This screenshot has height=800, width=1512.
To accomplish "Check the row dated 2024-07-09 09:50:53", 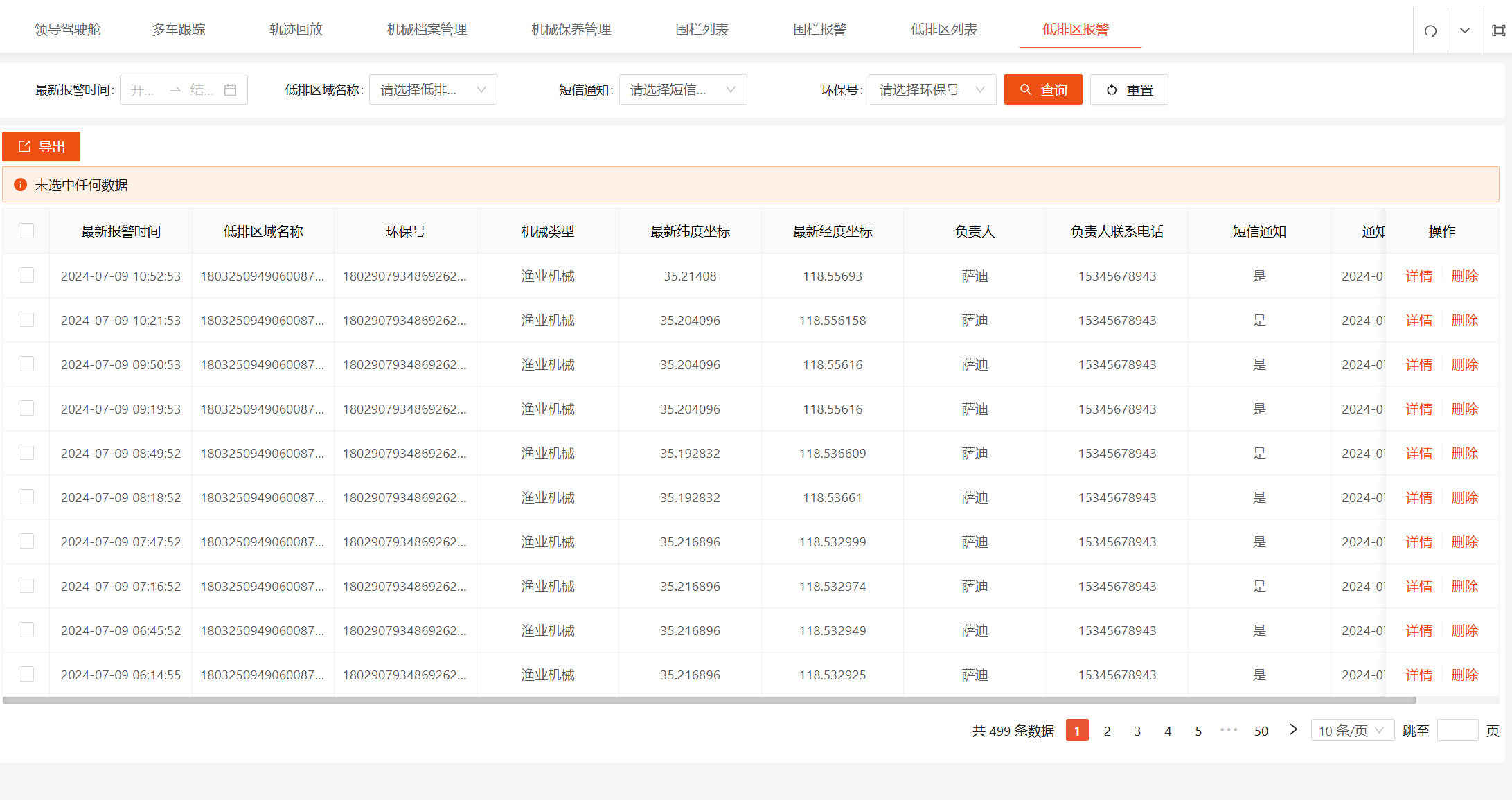I will [26, 364].
